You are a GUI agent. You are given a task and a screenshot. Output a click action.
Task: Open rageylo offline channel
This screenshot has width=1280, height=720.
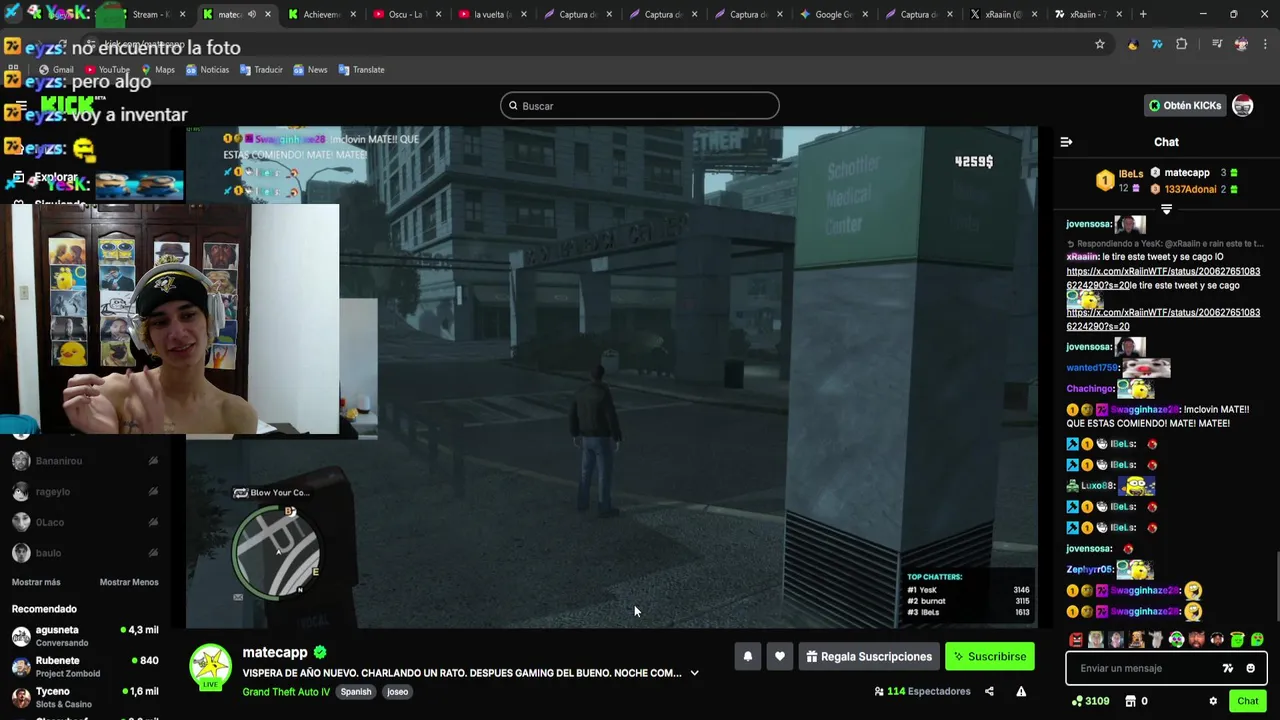pos(85,491)
